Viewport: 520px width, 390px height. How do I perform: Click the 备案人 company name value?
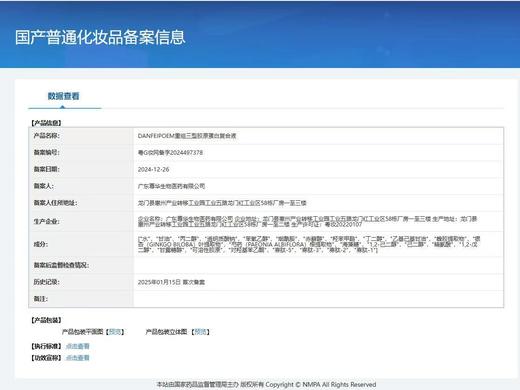171,186
